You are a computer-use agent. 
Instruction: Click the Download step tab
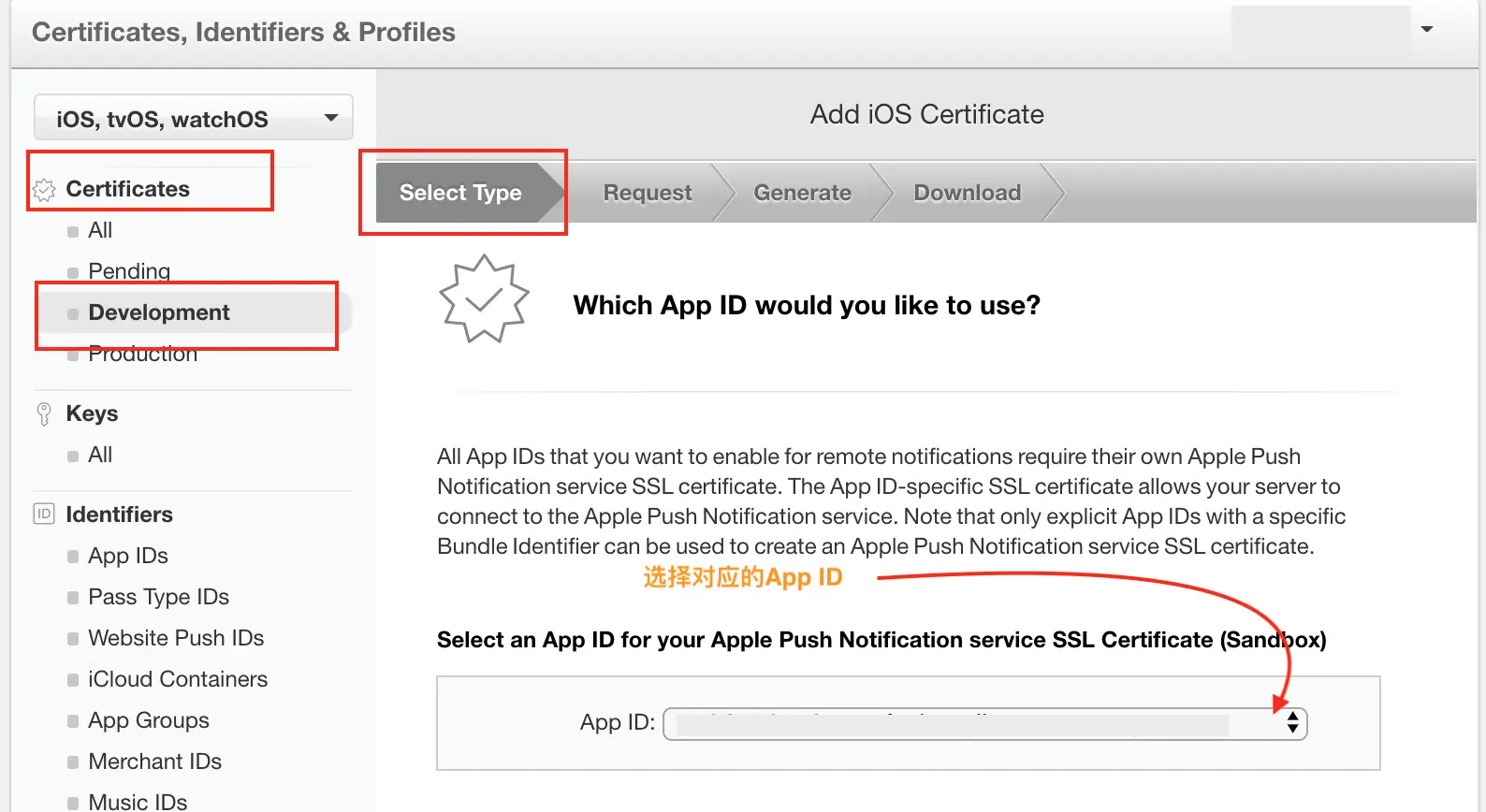[x=968, y=193]
